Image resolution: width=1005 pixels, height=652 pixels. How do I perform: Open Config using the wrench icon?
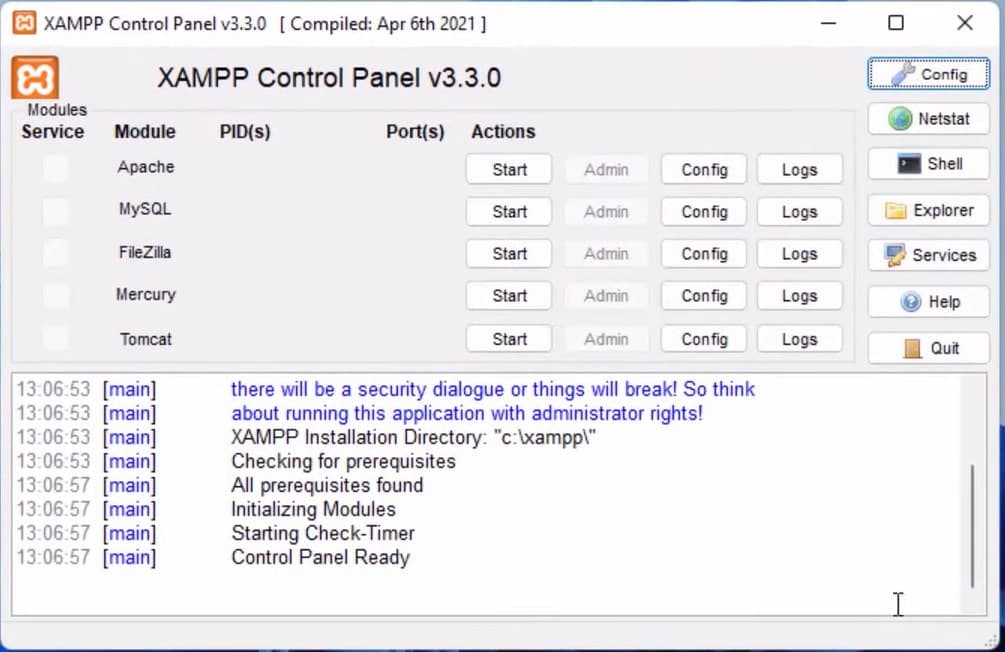pyautogui.click(x=904, y=74)
